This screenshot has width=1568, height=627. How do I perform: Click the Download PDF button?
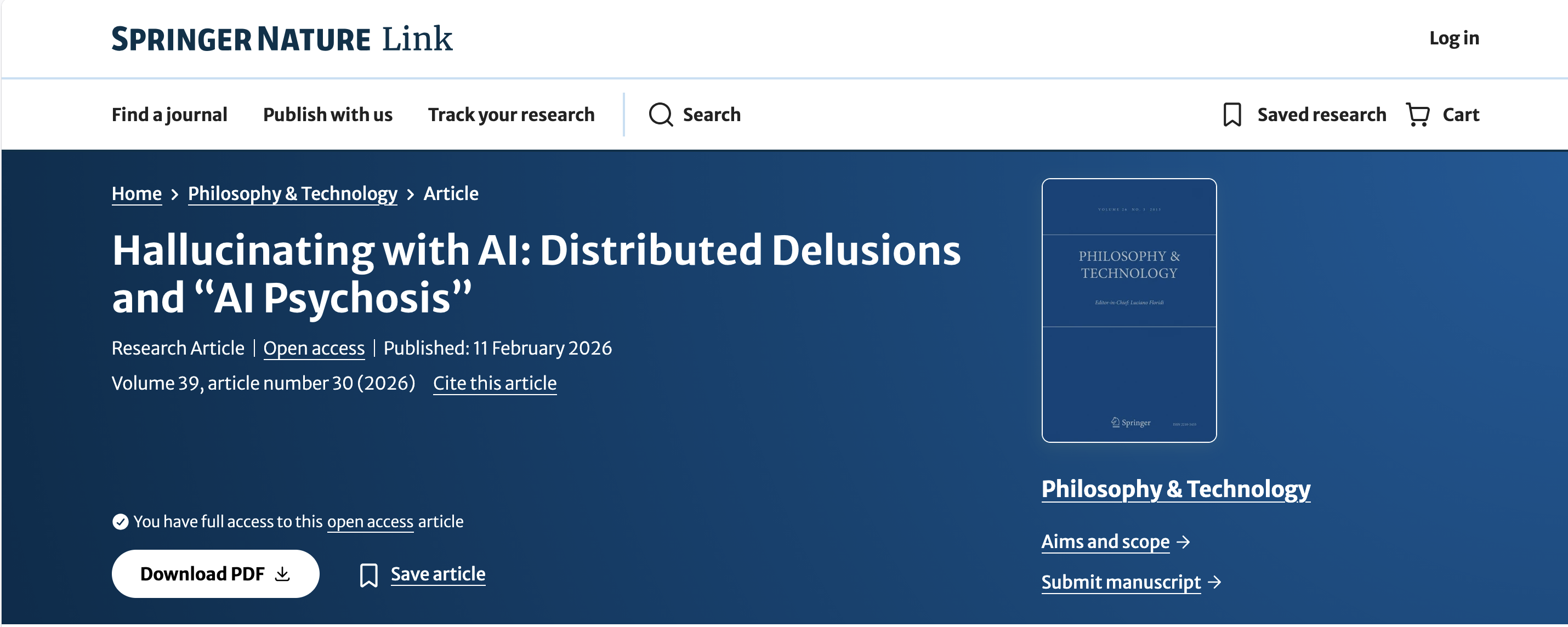coord(215,574)
